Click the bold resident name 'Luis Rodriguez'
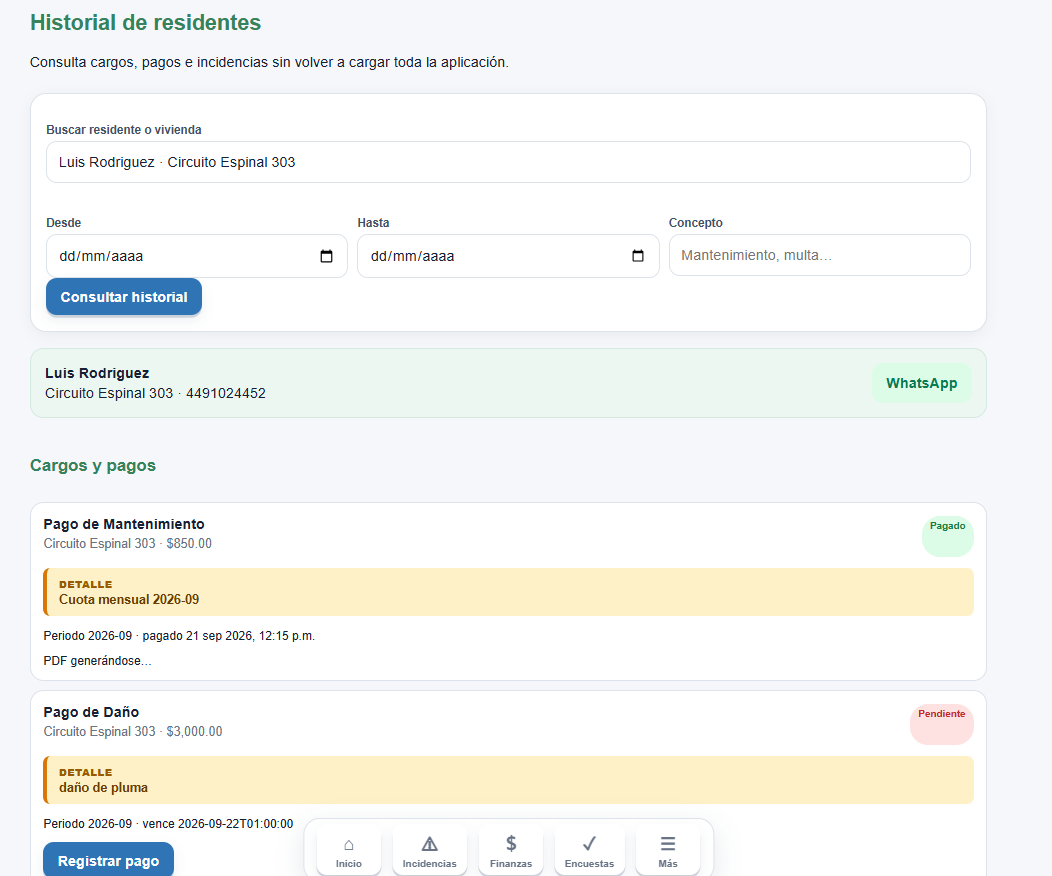Image resolution: width=1052 pixels, height=876 pixels. [x=97, y=373]
